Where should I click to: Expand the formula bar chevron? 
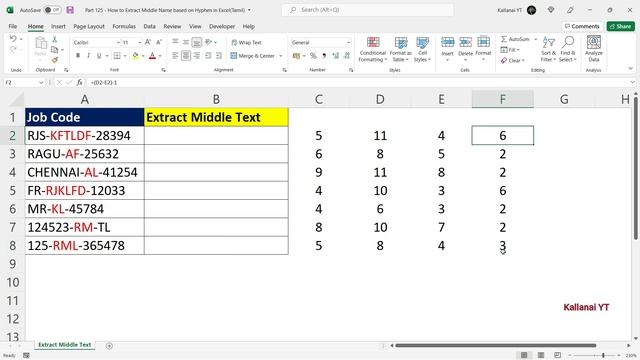(x=632, y=82)
